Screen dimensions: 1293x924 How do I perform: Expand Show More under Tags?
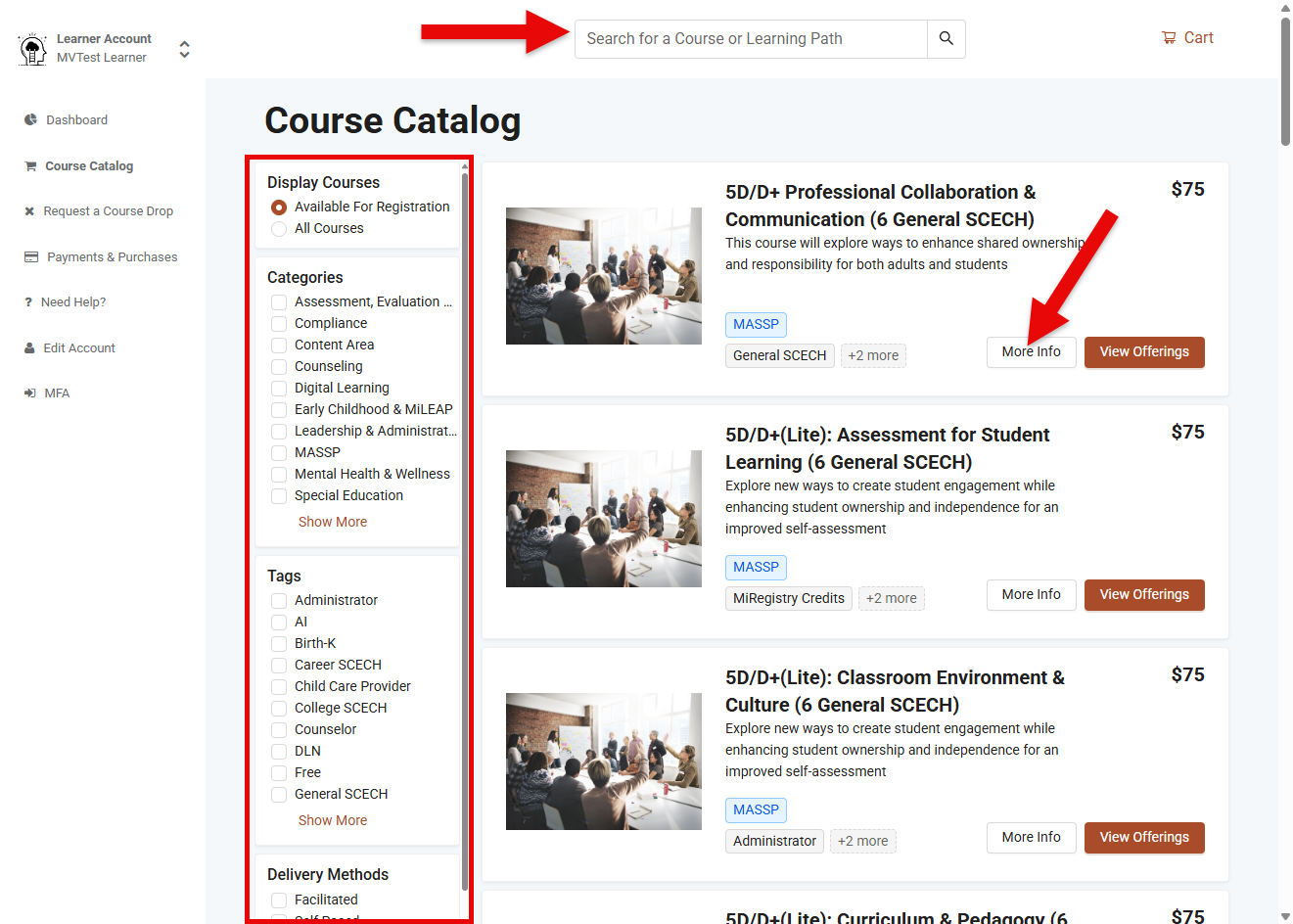(333, 820)
